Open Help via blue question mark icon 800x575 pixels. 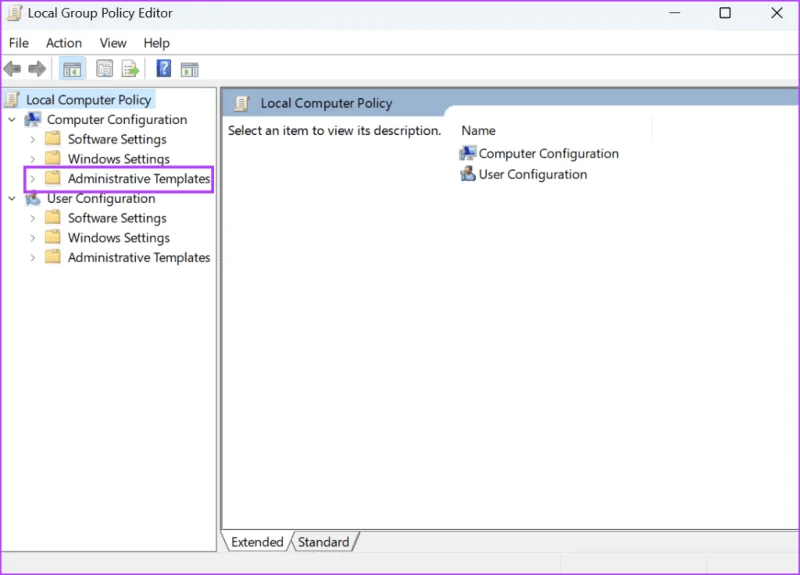point(164,68)
